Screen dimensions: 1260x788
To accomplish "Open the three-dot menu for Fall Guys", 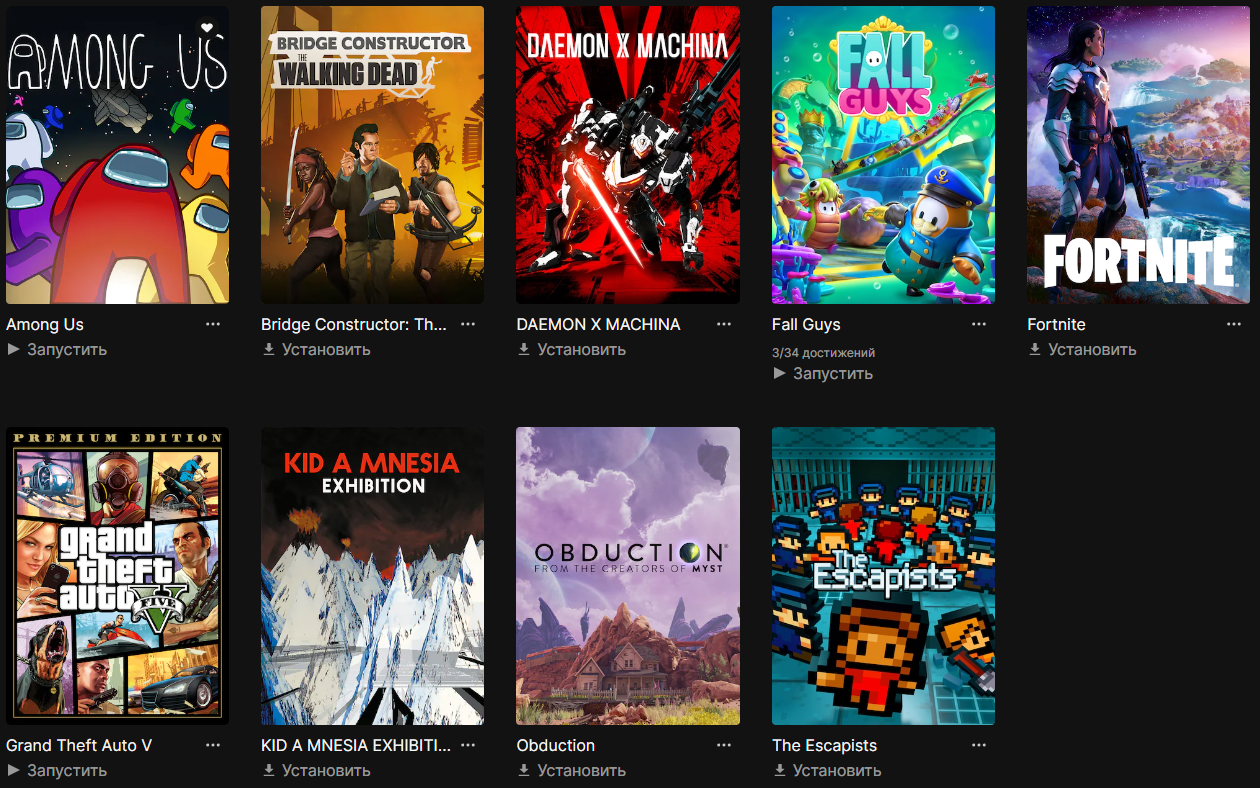I will [979, 324].
